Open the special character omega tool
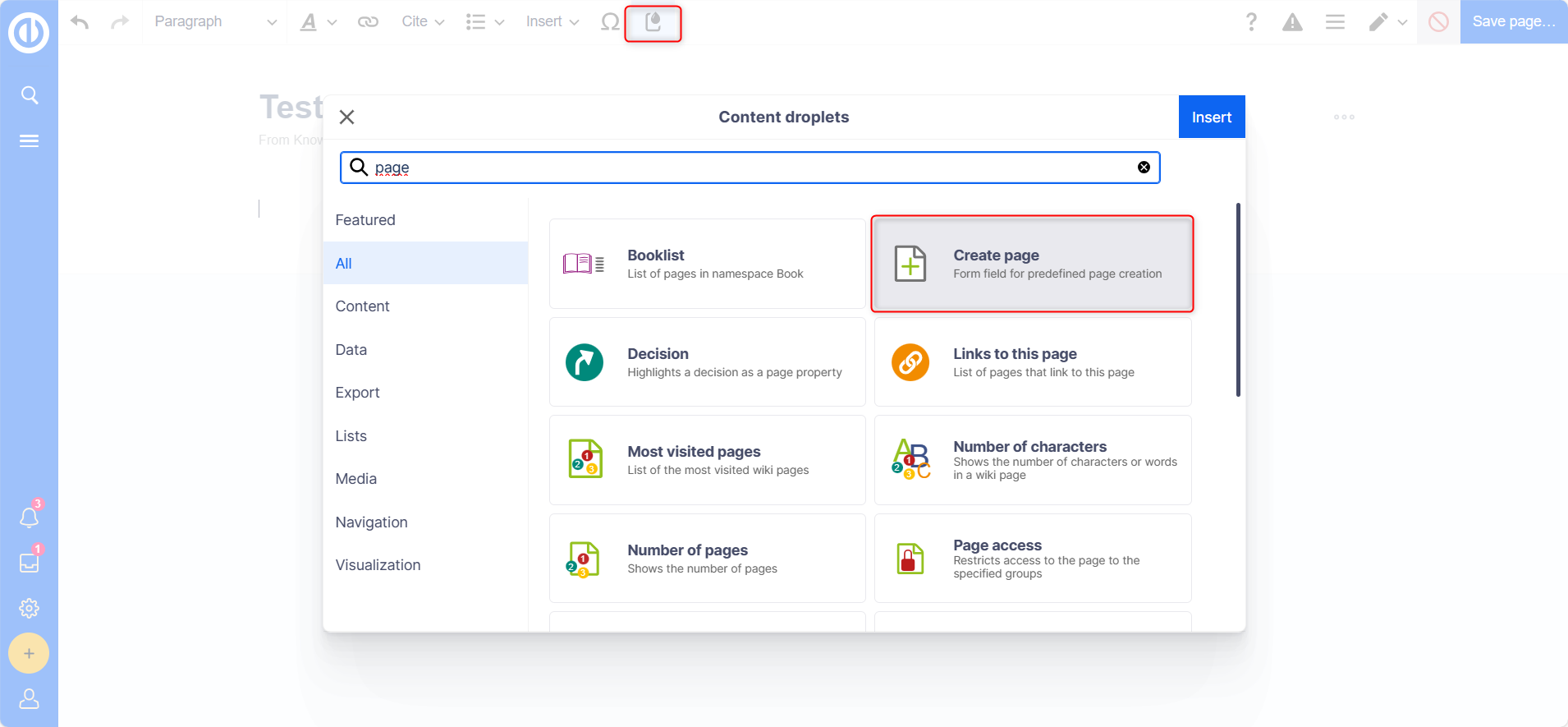1568x727 pixels. tap(609, 22)
